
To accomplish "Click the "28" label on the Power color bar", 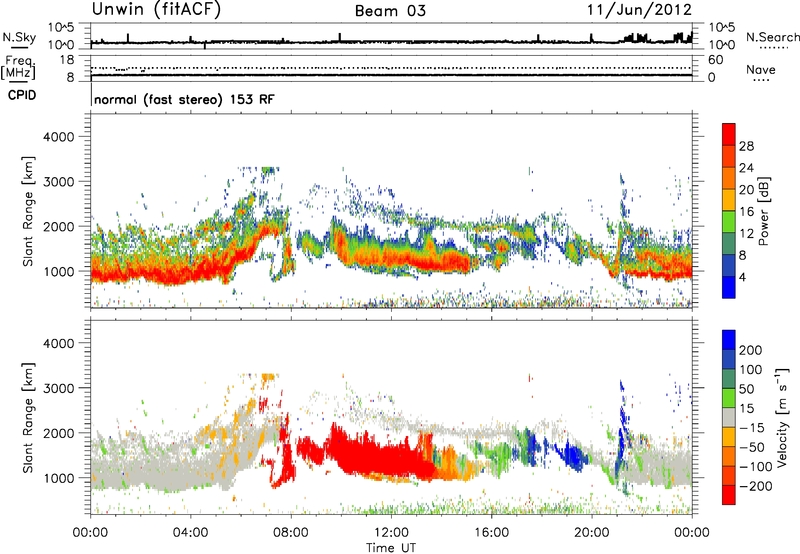I will (x=746, y=146).
